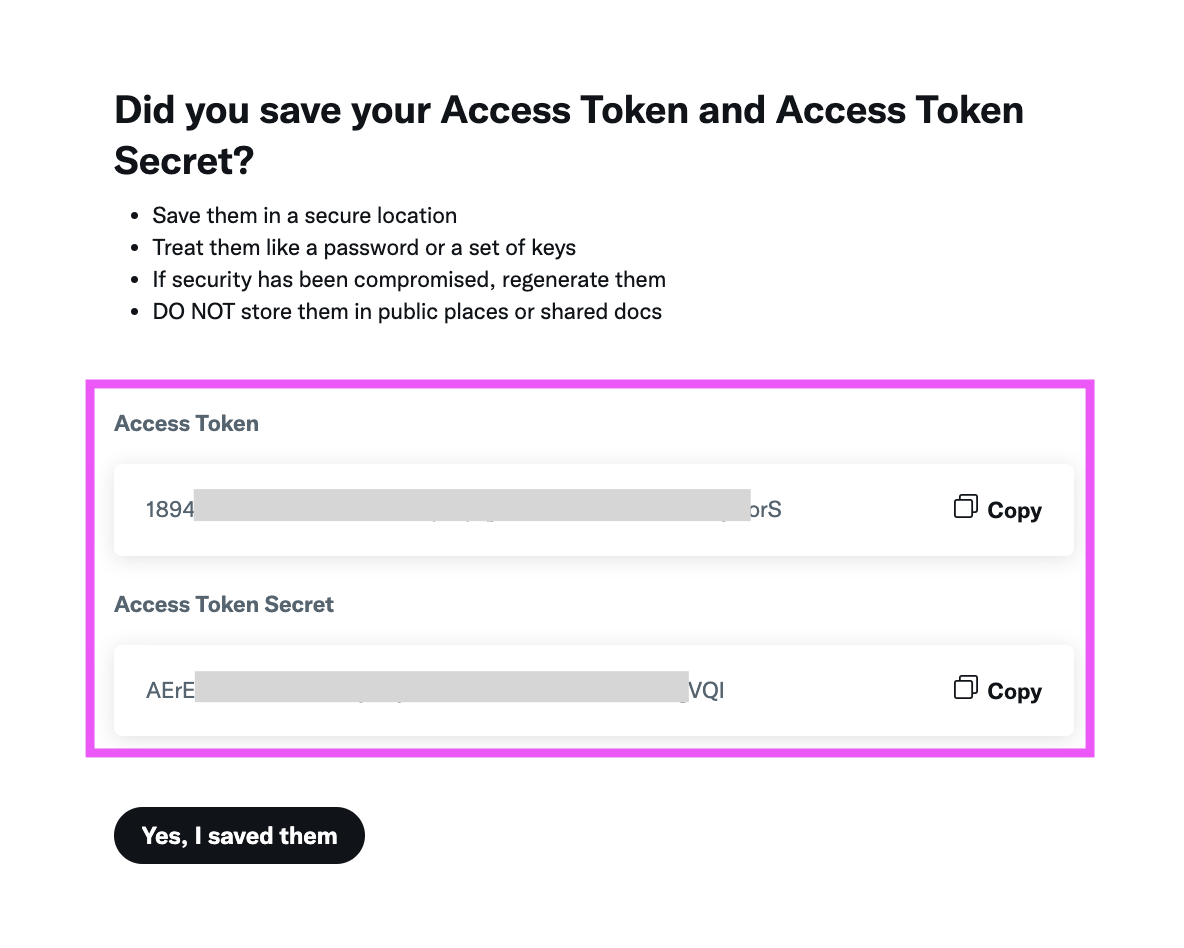Click inside the Access Token value box
The width and height of the screenshot is (1184, 948).
pos(594,510)
